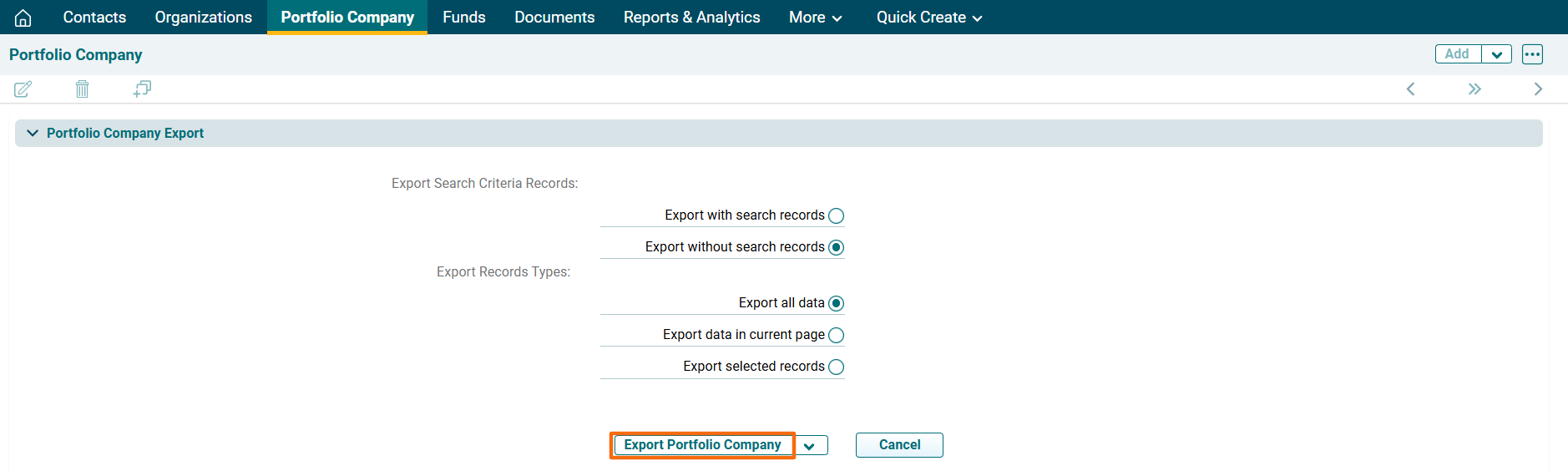Screen dimensions: 1568x471
Task: Select the Export all data option
Action: [x=836, y=304]
